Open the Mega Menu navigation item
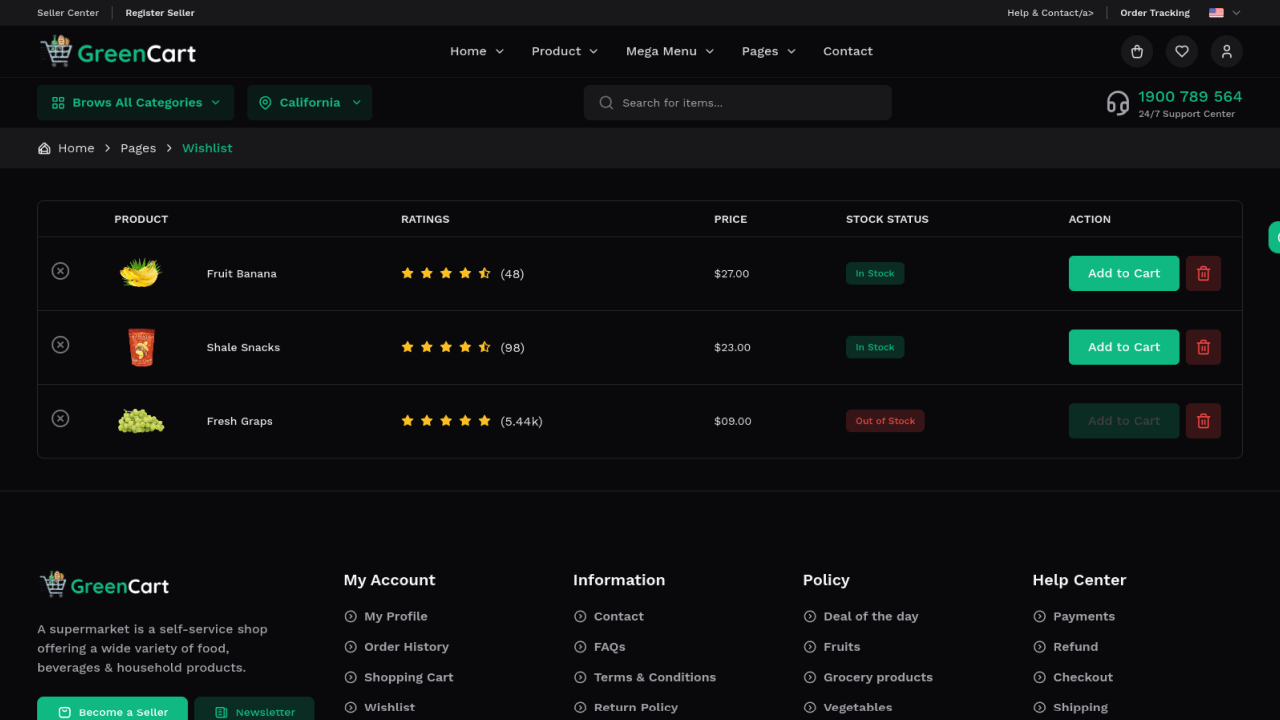The image size is (1280, 720). (669, 51)
